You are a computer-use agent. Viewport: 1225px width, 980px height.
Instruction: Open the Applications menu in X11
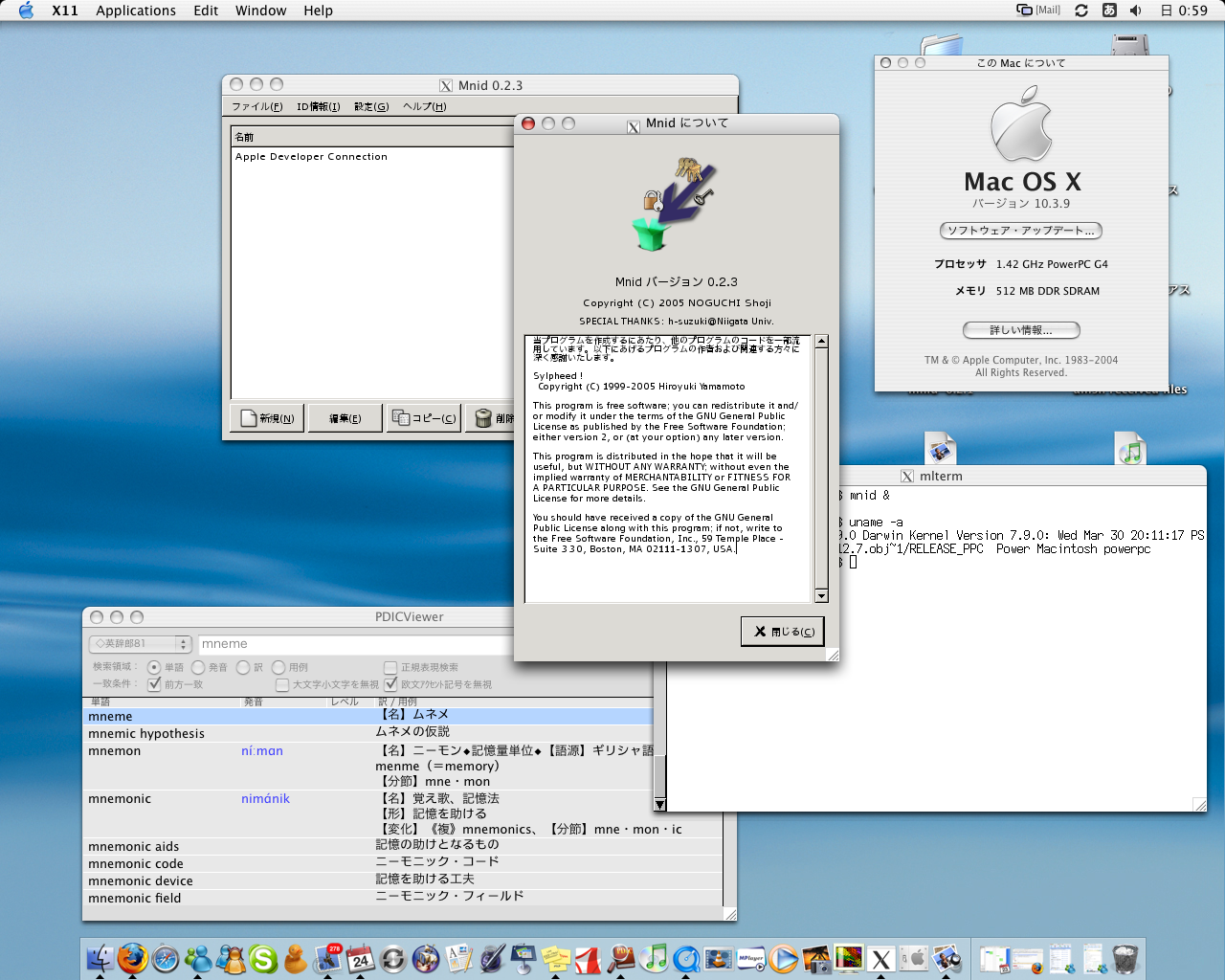136,11
